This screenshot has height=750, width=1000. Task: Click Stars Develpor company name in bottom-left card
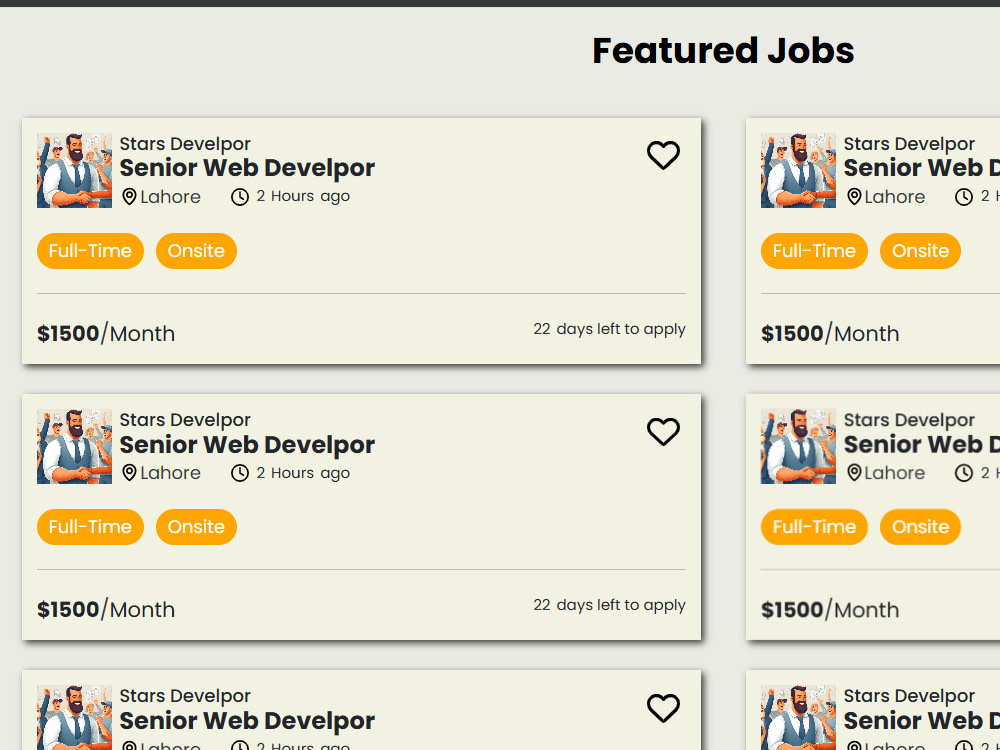185,696
